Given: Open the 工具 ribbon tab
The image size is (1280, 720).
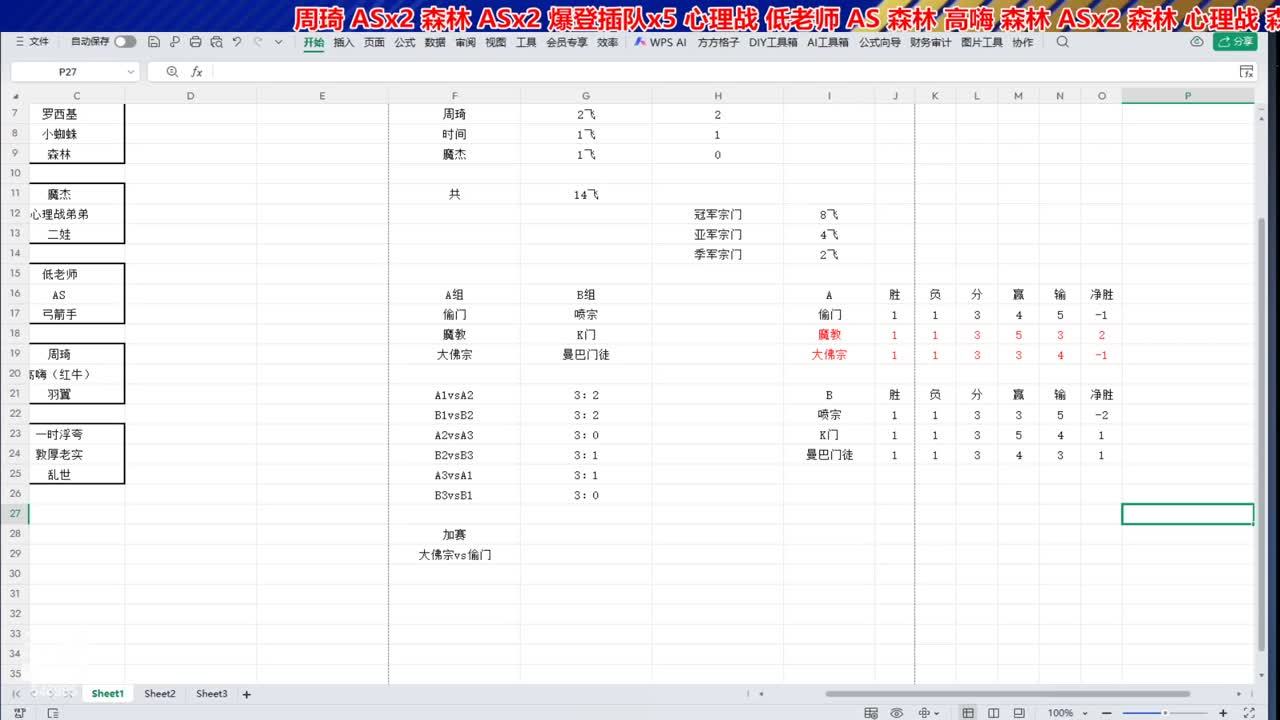Looking at the screenshot, I should (x=526, y=43).
